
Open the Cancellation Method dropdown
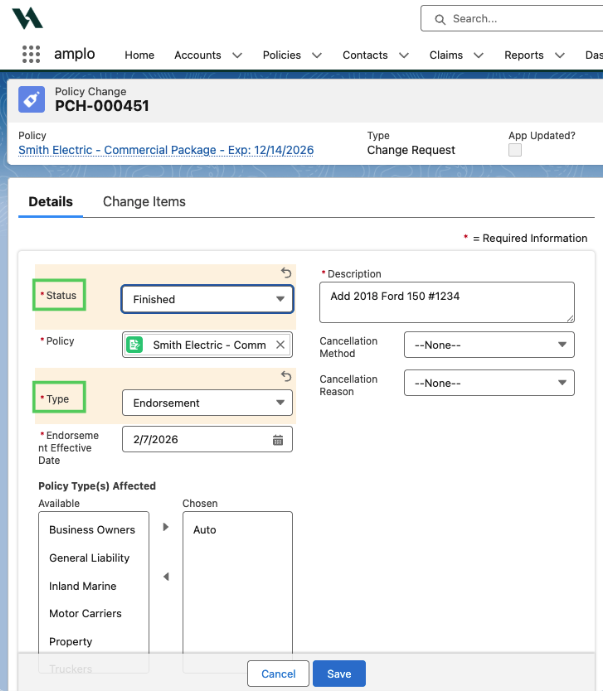[489, 345]
